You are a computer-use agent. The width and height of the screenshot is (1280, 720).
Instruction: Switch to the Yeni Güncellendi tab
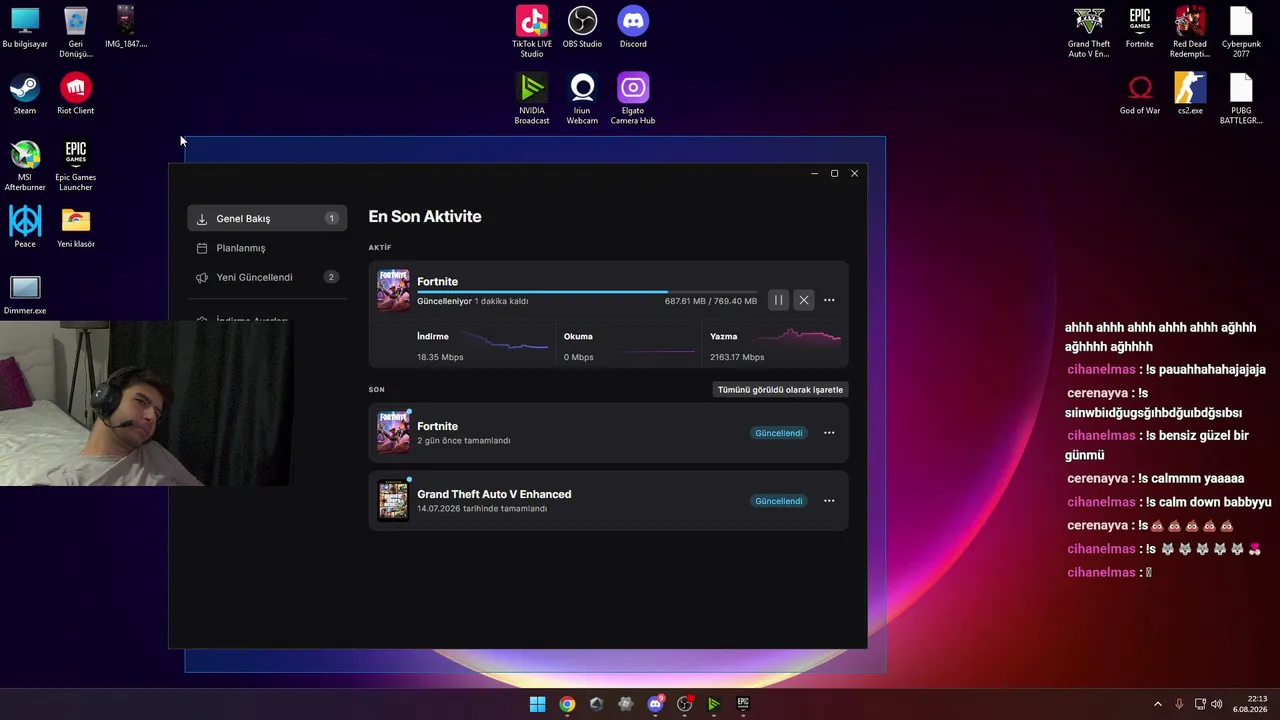[x=267, y=277]
